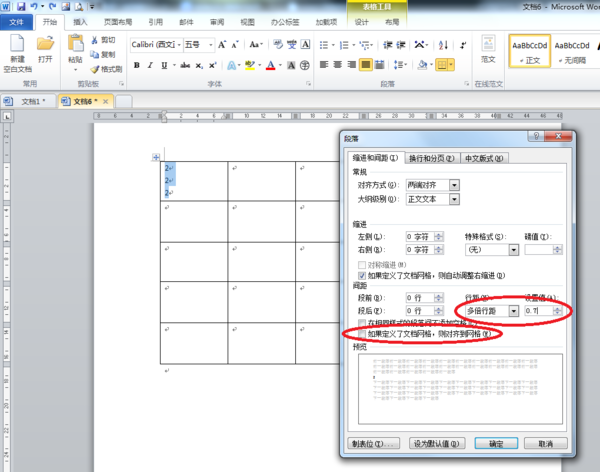Click the No Spacing style
This screenshot has height=472, width=600.
pos(572,51)
